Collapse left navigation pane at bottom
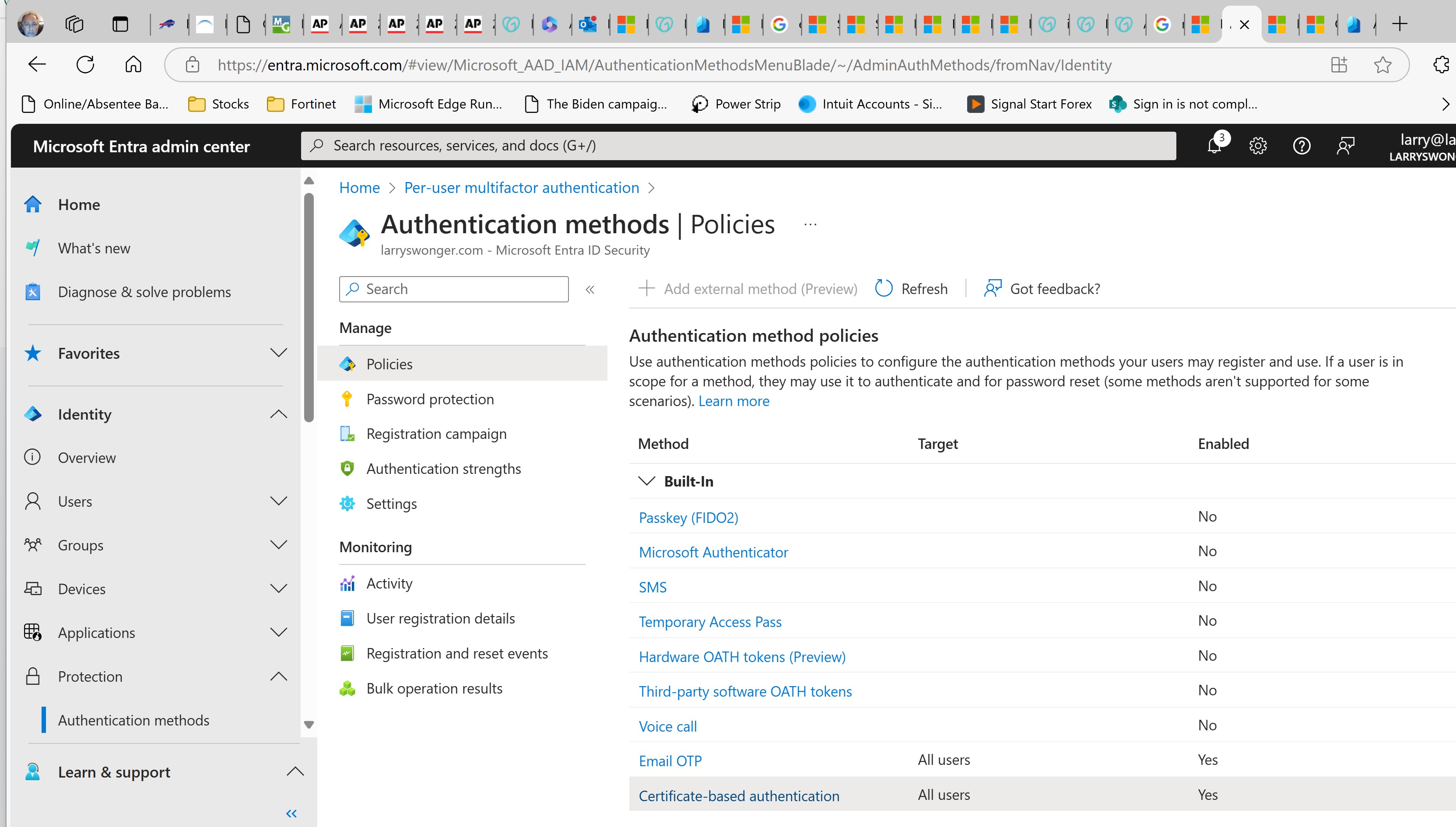This screenshot has height=827, width=1456. (x=291, y=813)
